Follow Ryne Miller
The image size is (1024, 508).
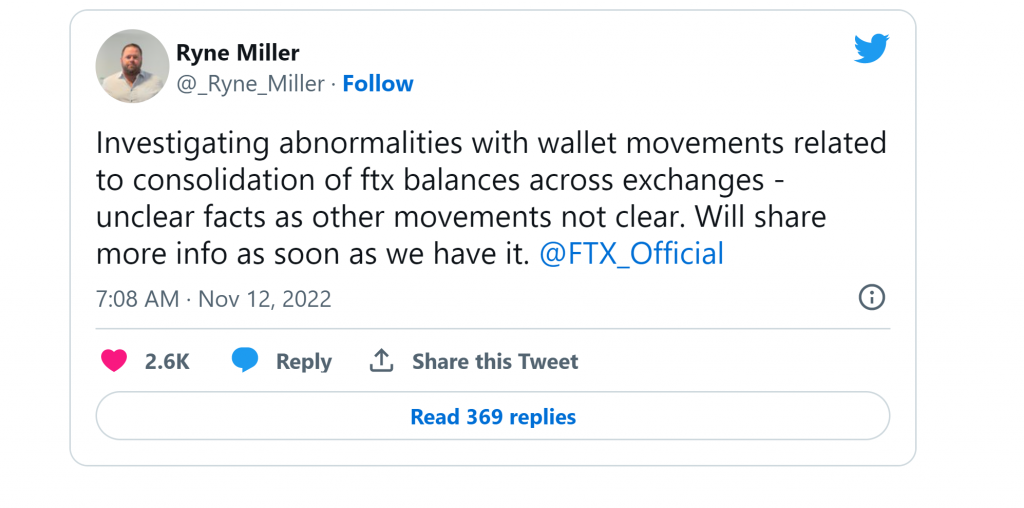tap(378, 84)
